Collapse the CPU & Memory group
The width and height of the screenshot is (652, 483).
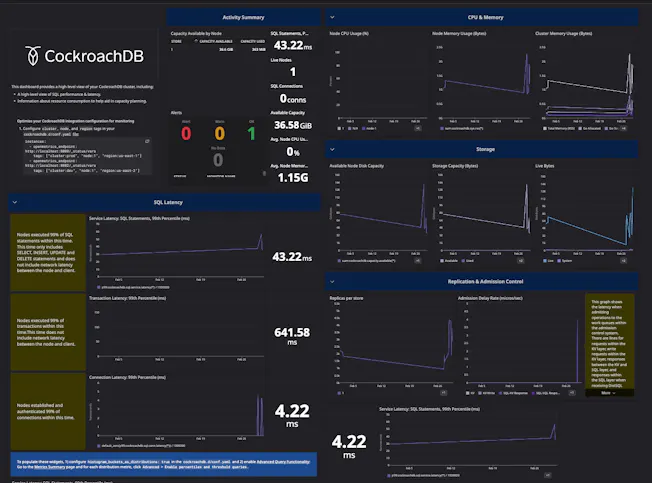332,17
